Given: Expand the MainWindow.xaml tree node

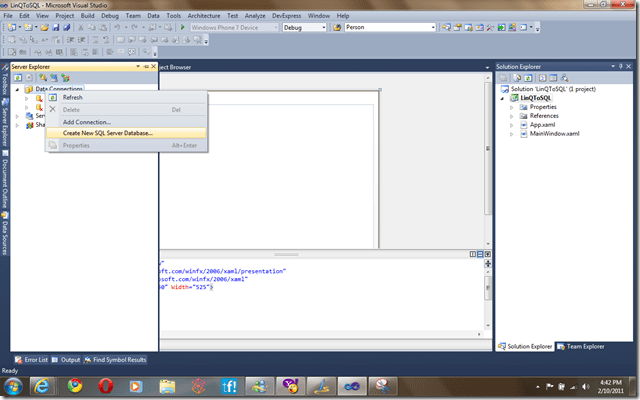Looking at the screenshot, I should [512, 132].
